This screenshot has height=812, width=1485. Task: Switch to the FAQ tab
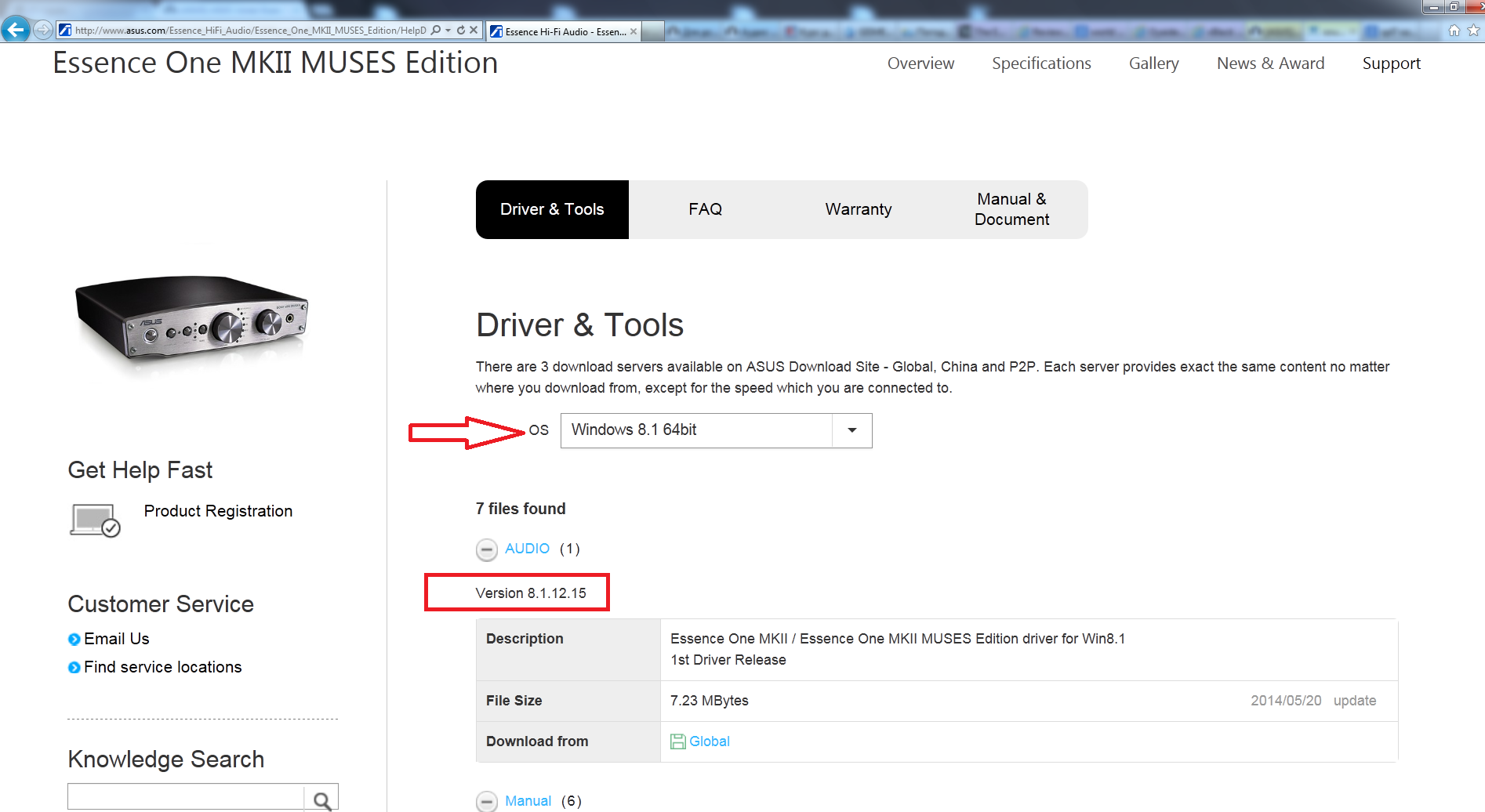click(x=705, y=209)
